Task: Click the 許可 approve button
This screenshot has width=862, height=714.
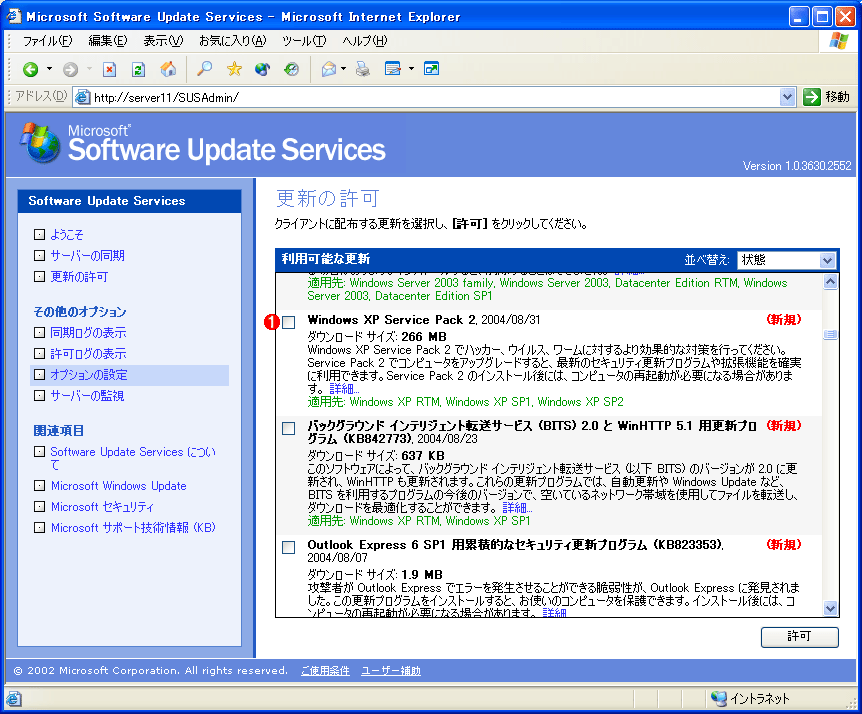Action: pos(799,636)
